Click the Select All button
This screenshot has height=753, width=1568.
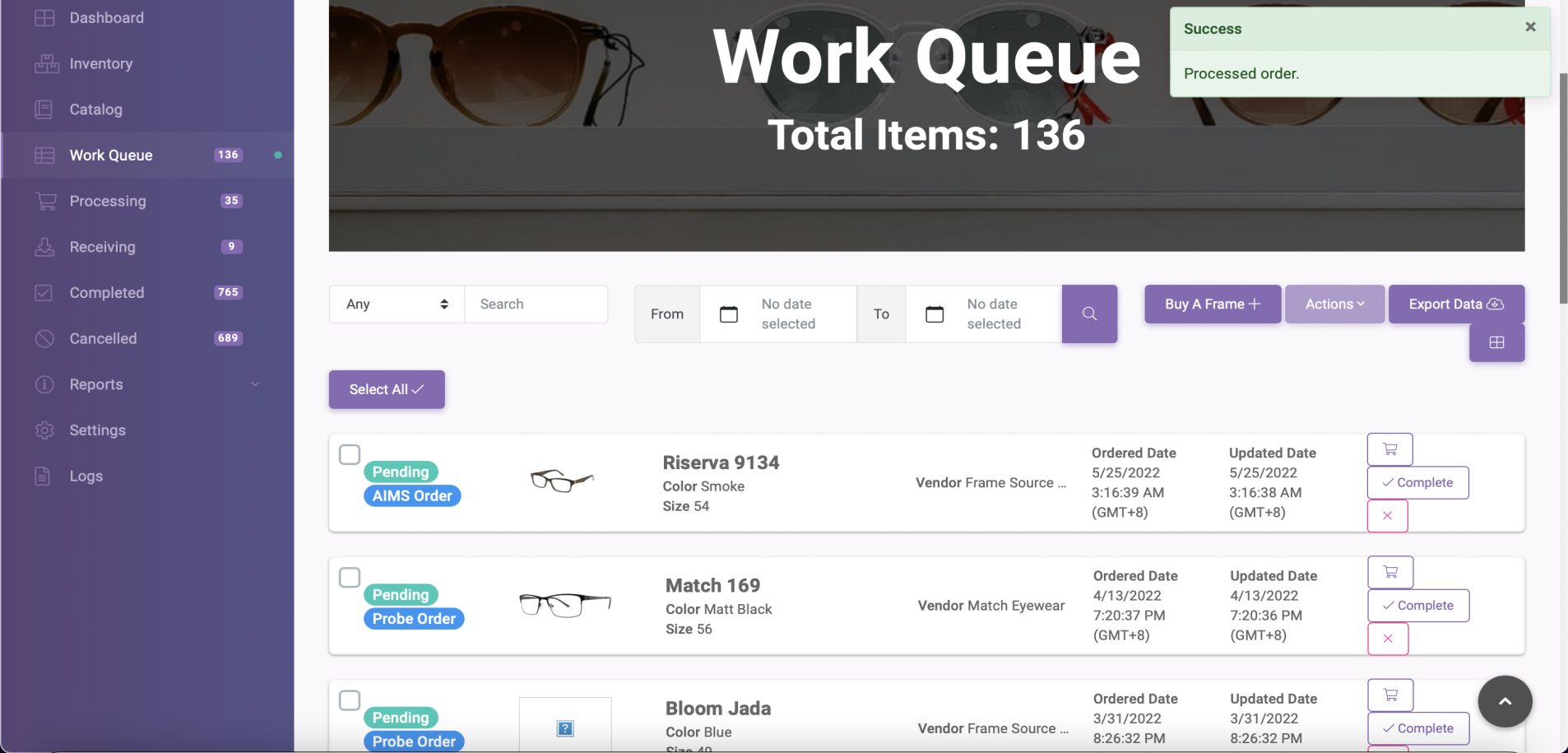pos(387,389)
